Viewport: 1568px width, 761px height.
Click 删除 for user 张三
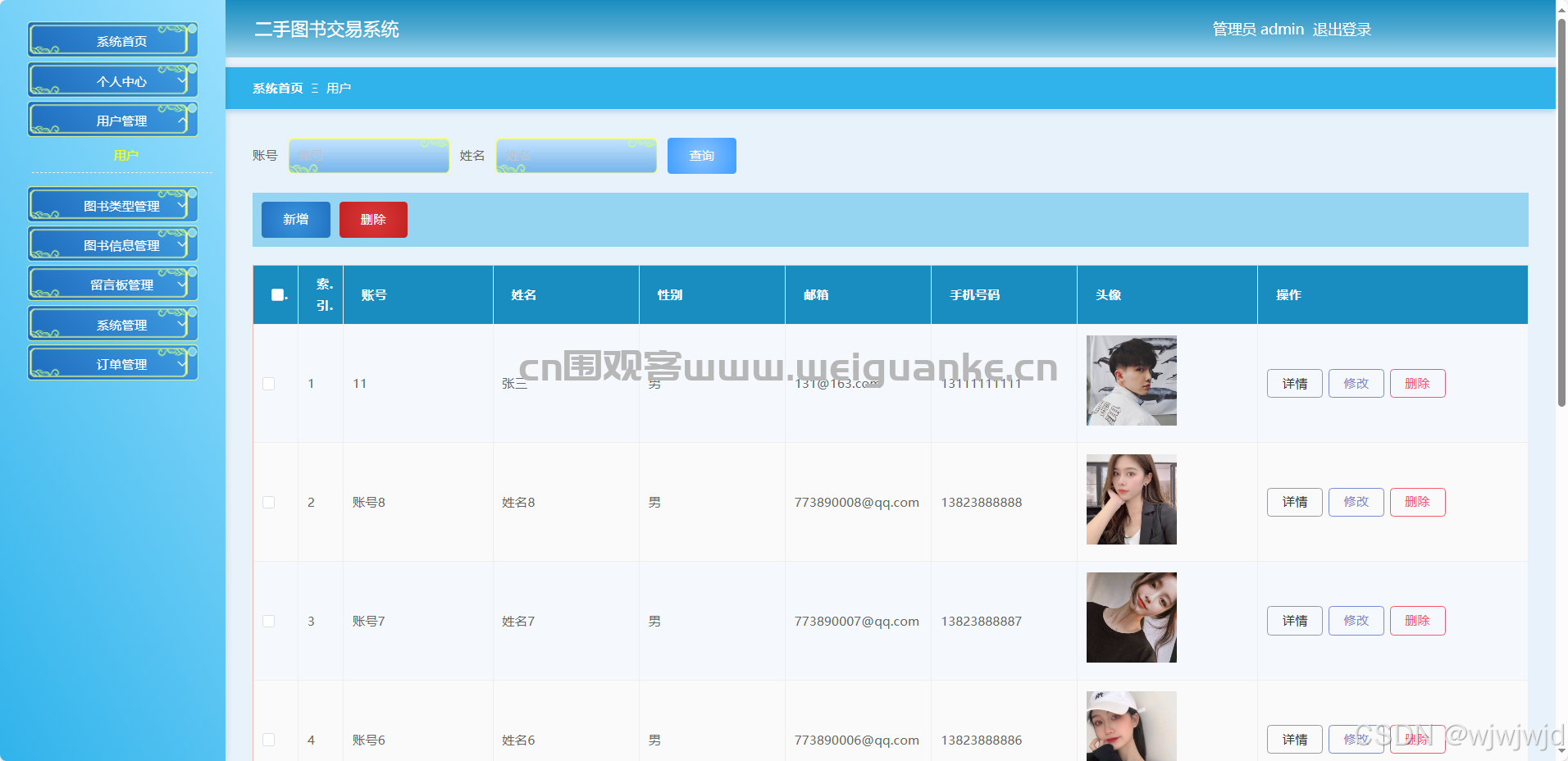pyautogui.click(x=1418, y=384)
